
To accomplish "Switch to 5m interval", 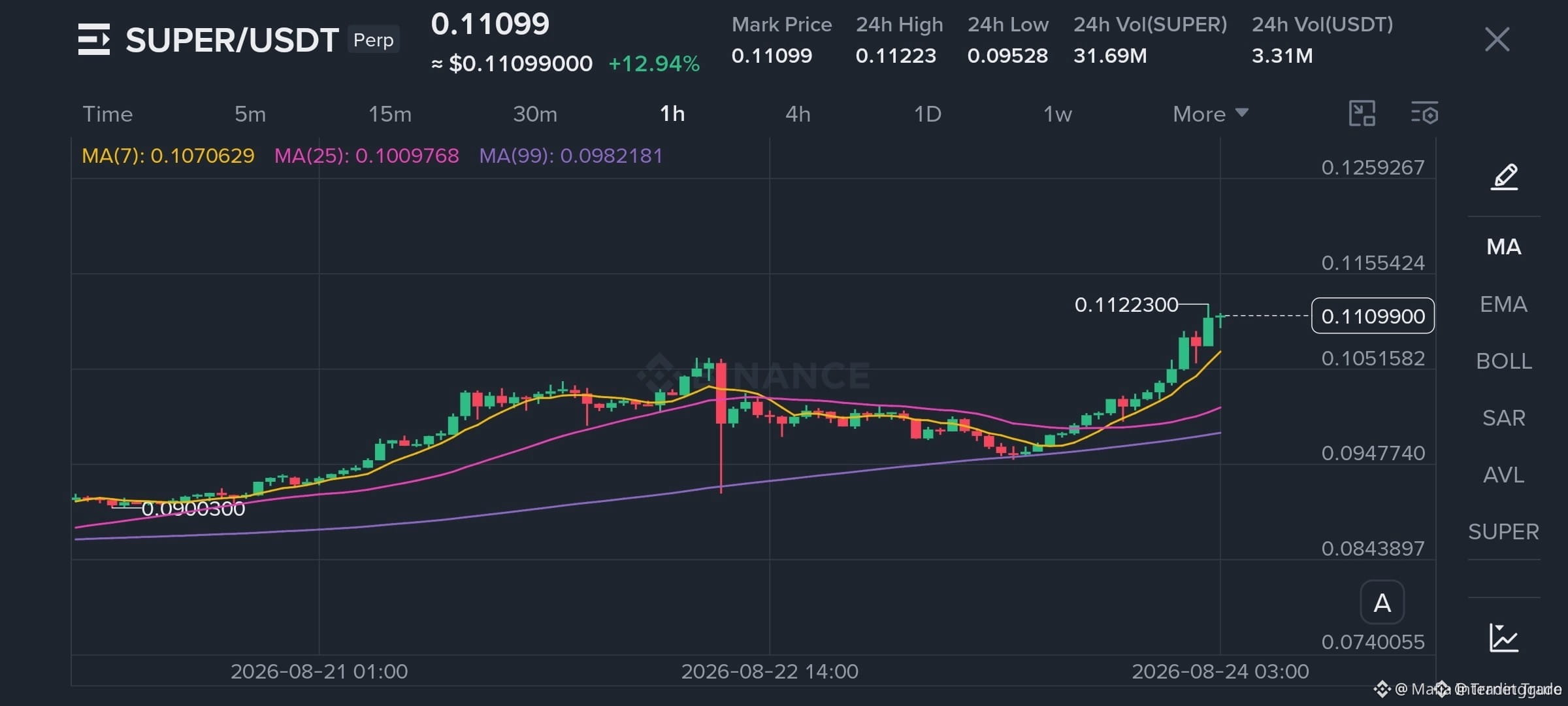I will click(250, 114).
